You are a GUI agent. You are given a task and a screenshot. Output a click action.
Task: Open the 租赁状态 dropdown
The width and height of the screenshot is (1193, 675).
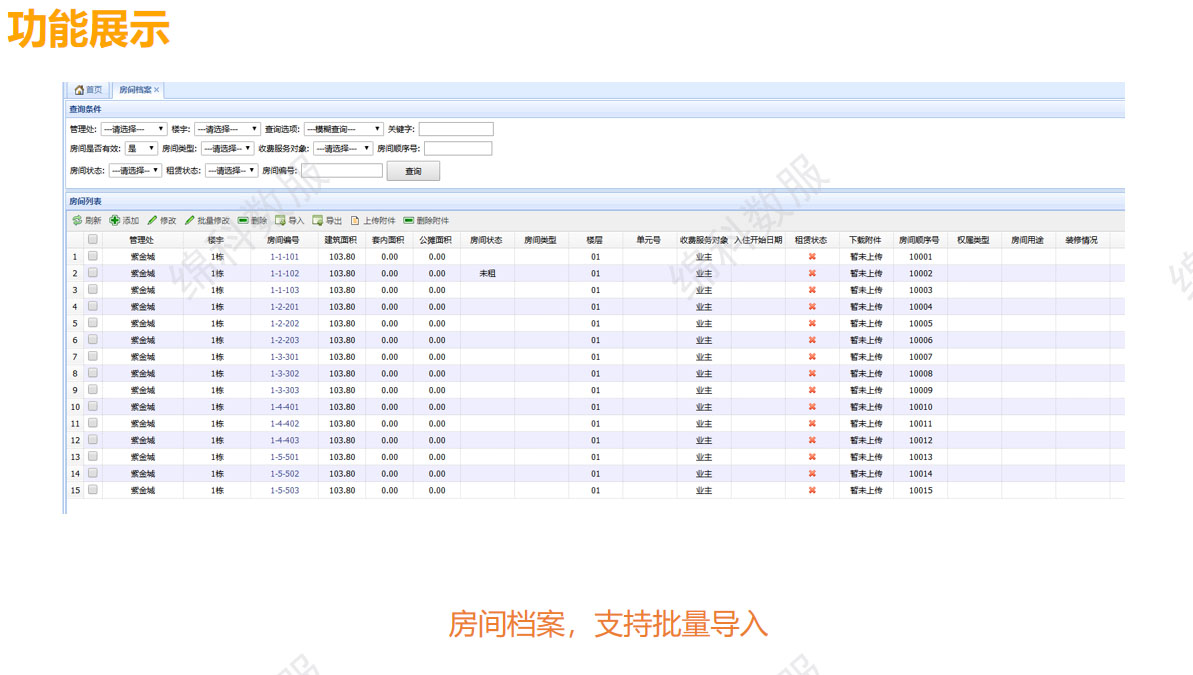231,170
